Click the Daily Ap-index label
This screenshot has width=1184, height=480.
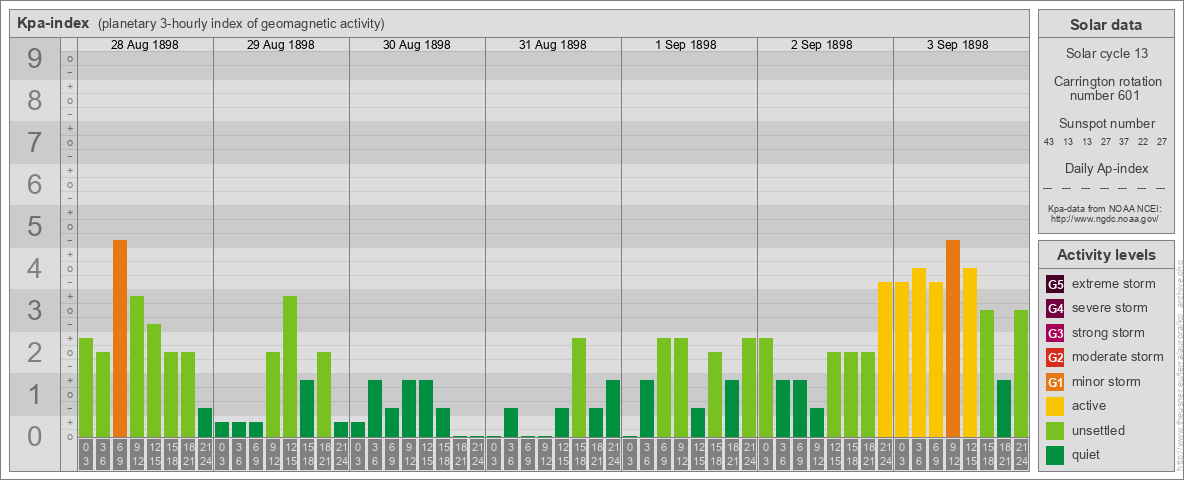tap(1106, 168)
